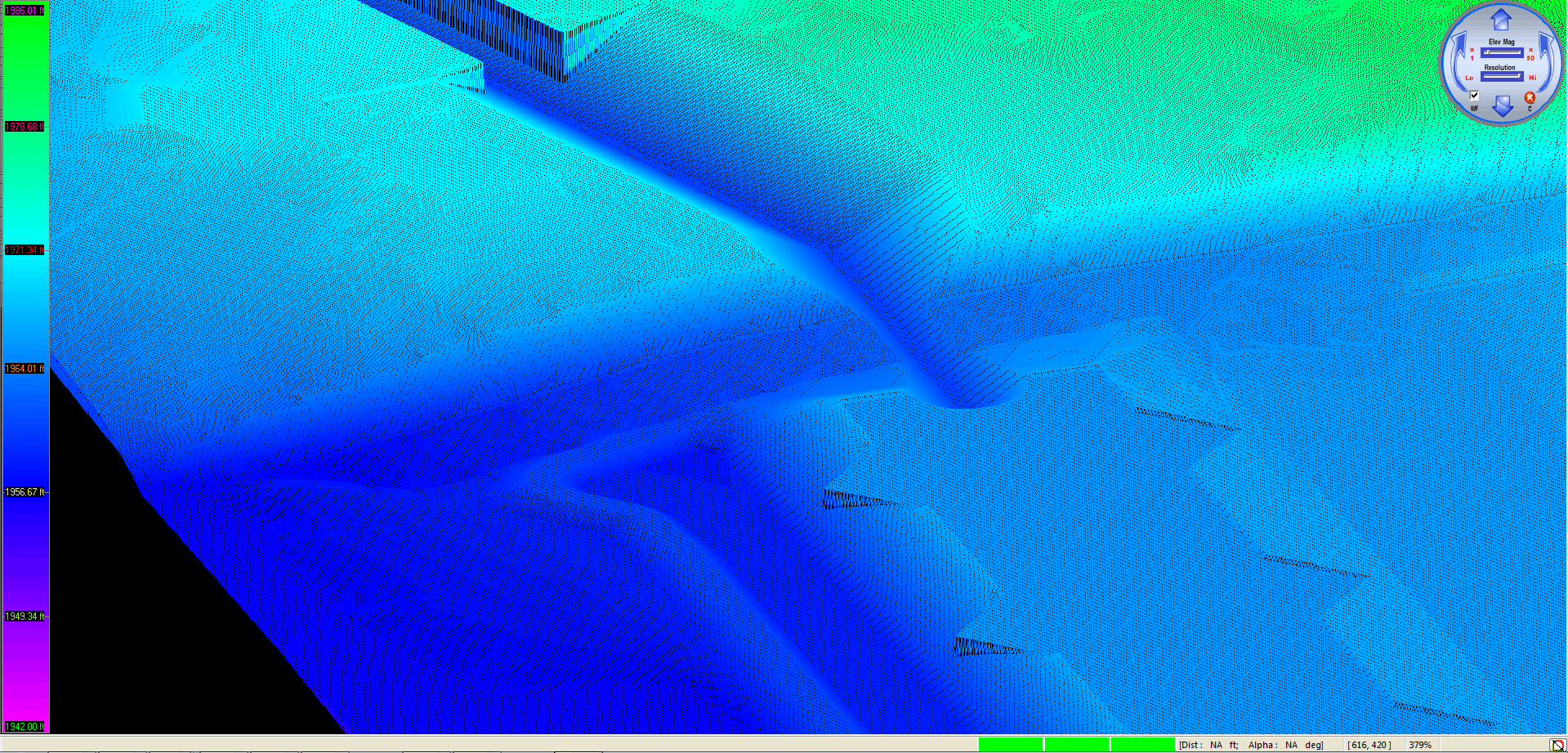Enable the WF wireframe checkbox
Viewport: 1568px width, 753px height.
point(1474,95)
